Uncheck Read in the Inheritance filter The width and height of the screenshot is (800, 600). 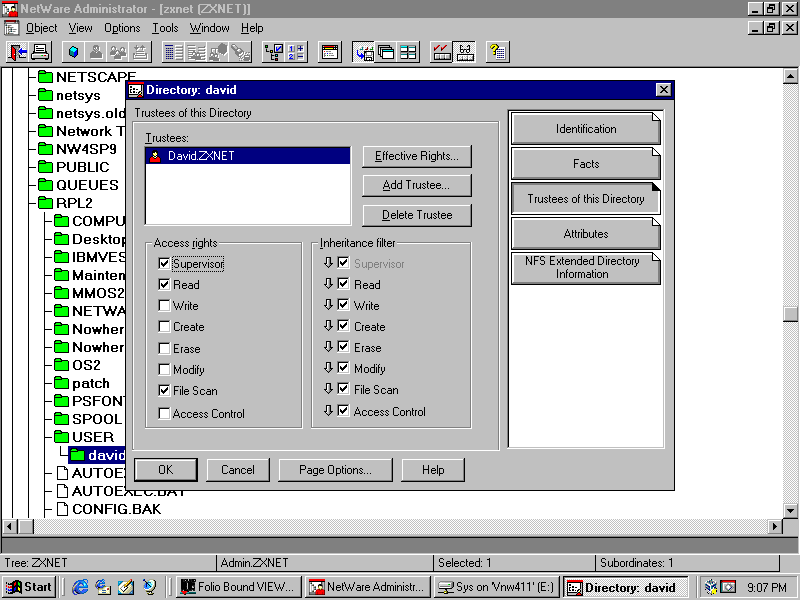(x=343, y=284)
